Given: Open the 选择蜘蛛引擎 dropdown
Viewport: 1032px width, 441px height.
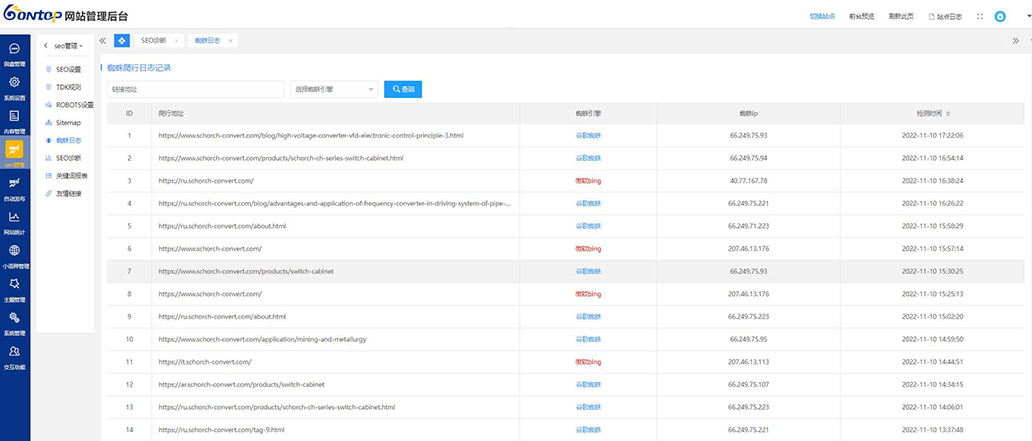Looking at the screenshot, I should pyautogui.click(x=333, y=89).
